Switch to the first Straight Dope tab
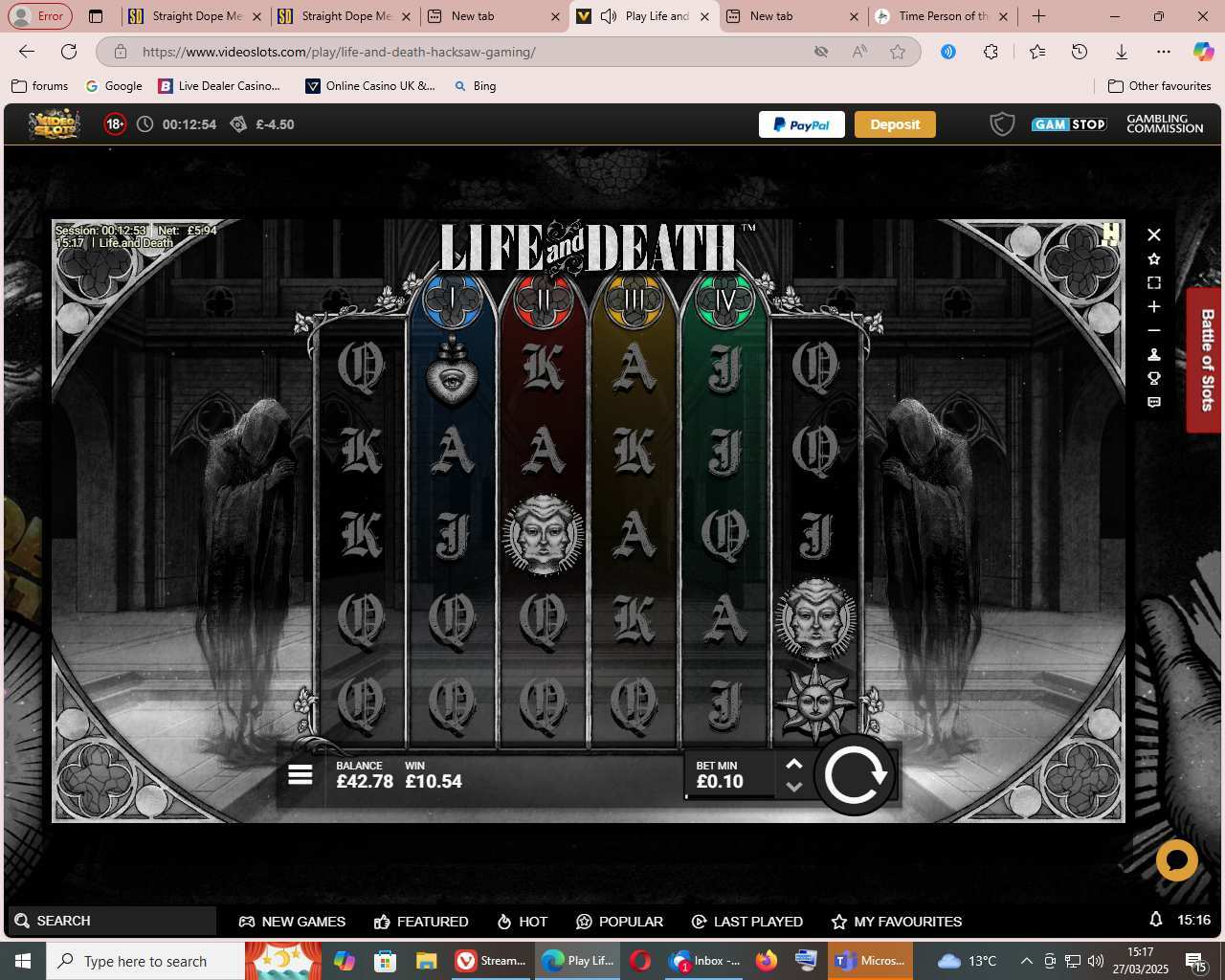This screenshot has height=980, width=1225. click(195, 16)
